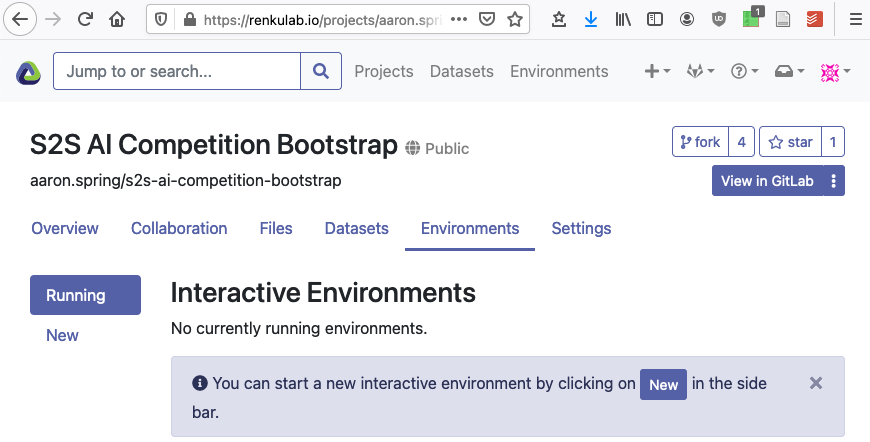The height and width of the screenshot is (442, 870).
Task: Click the Renku logo home icon
Action: 28,72
